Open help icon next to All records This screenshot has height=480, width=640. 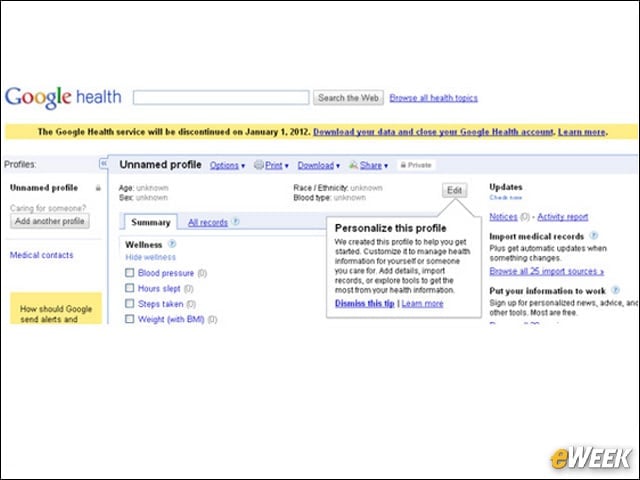pos(236,222)
